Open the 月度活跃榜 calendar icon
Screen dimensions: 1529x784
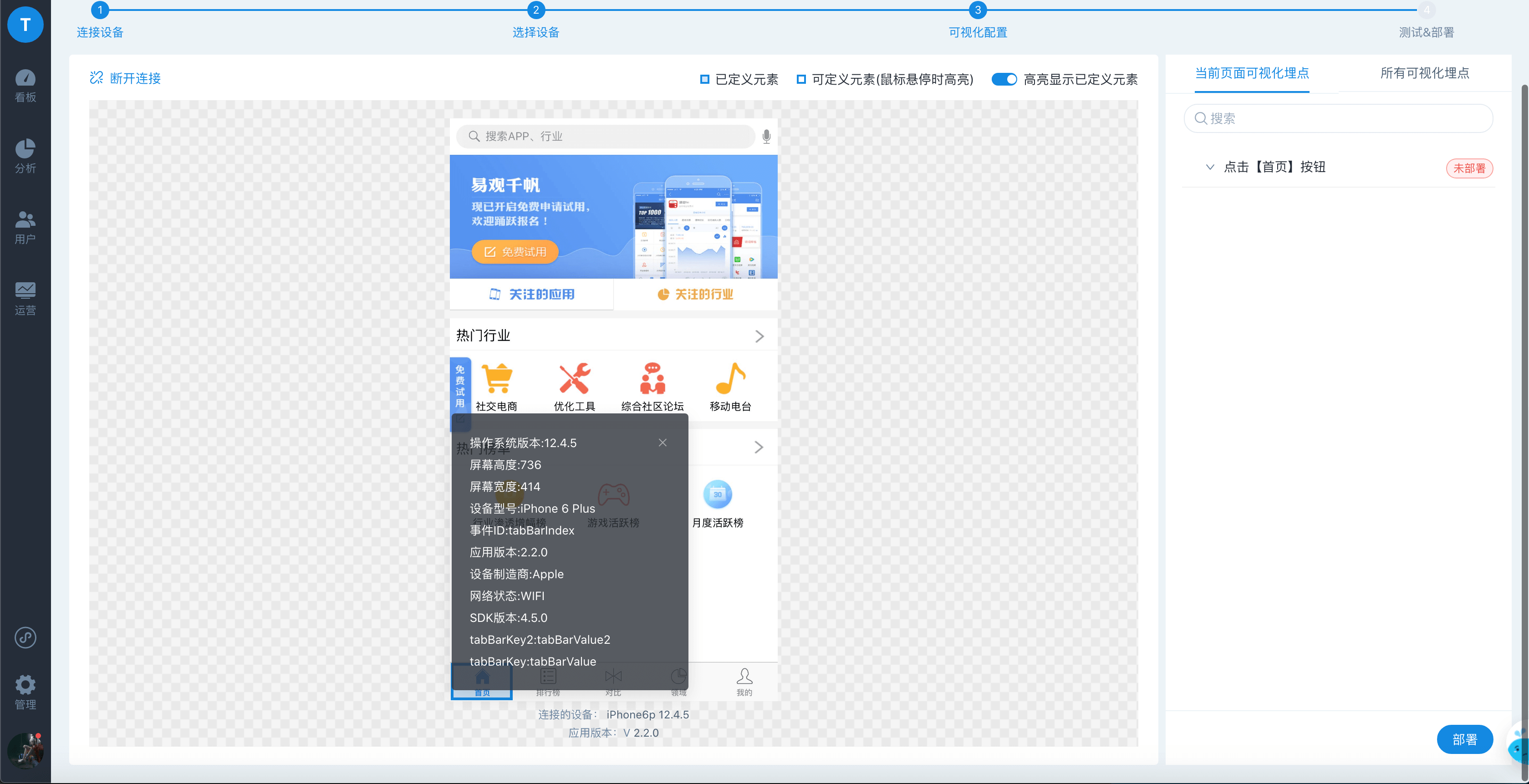pyautogui.click(x=718, y=494)
